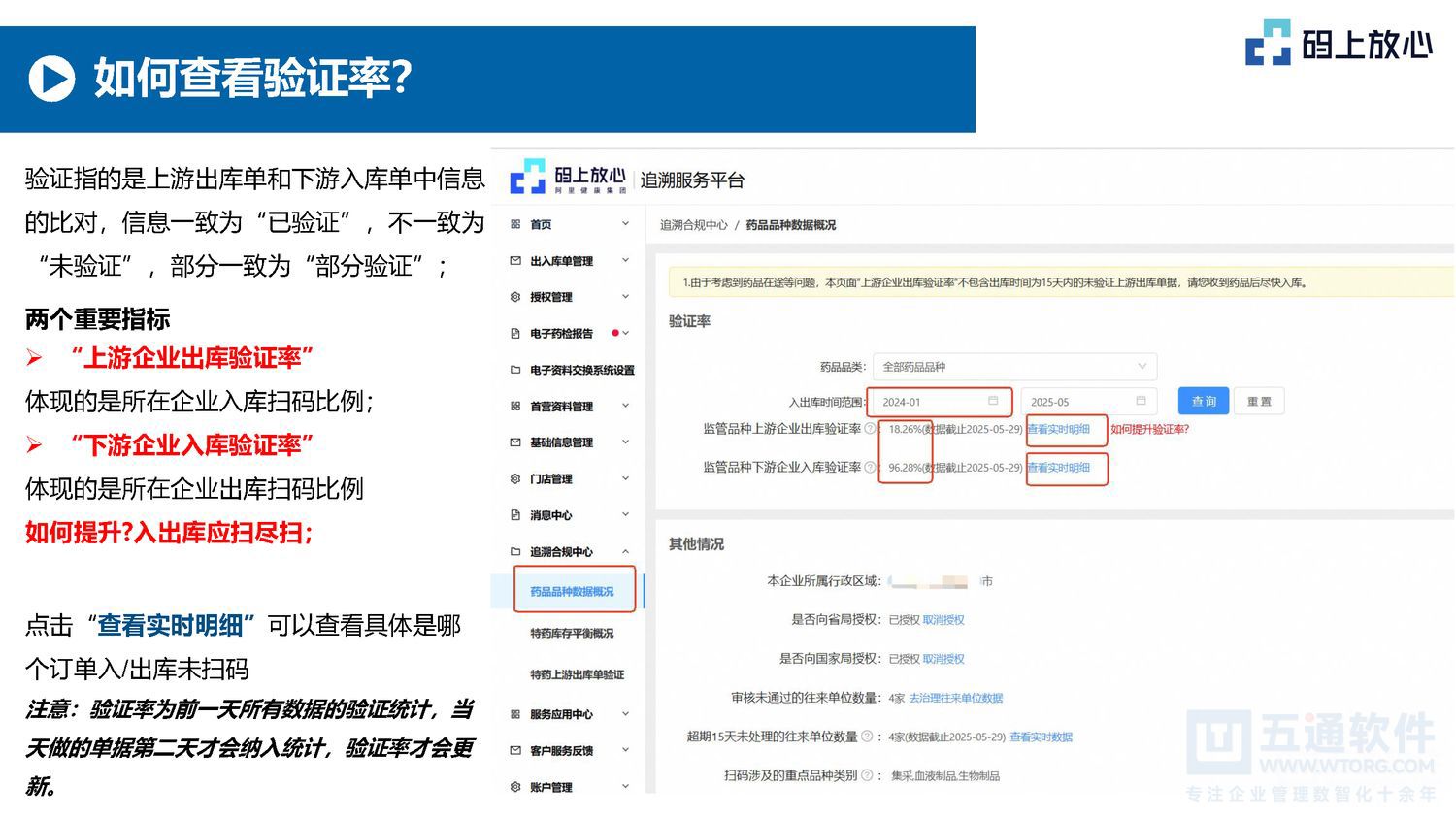Click the help icon beside 监管品种上游企业出库验证率
The width and height of the screenshot is (1456, 819).
870,429
